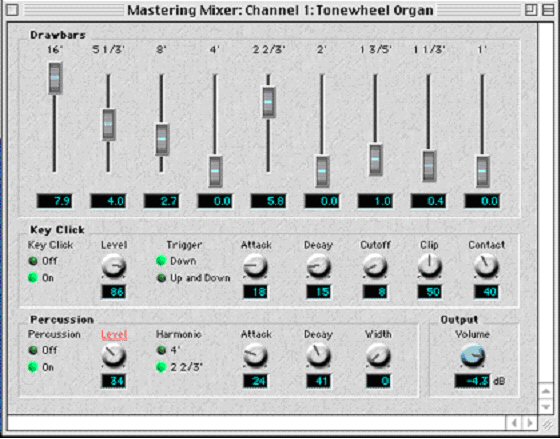Click the Percussion Attack knob
The image size is (560, 439).
(x=255, y=355)
